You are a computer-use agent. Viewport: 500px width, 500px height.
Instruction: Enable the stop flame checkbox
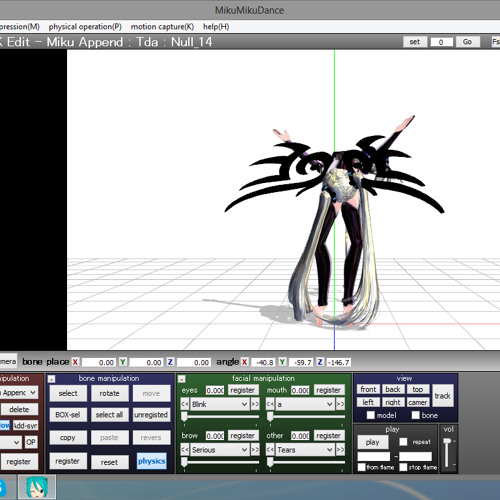(x=403, y=467)
